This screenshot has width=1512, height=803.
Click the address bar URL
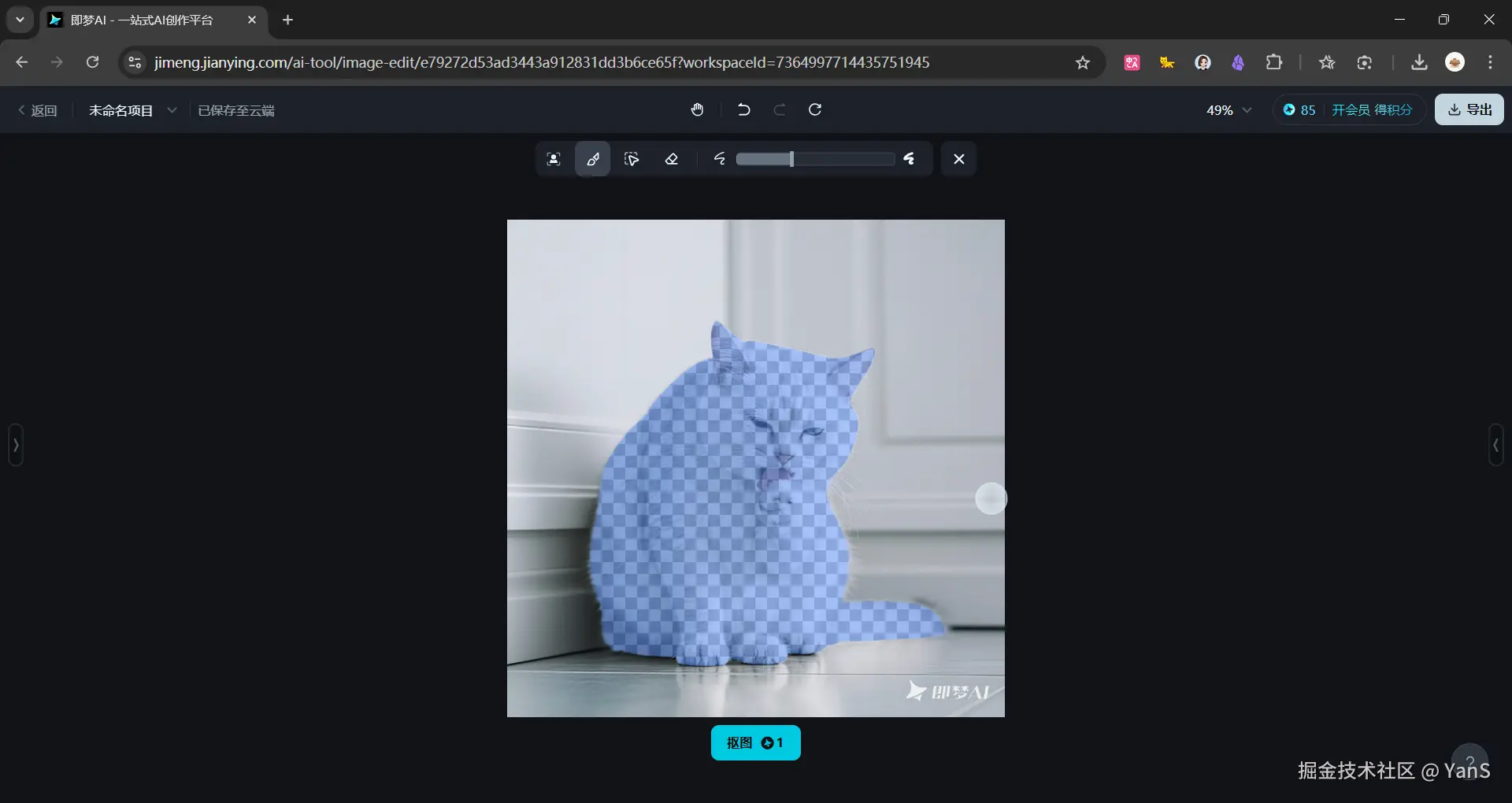coord(542,62)
